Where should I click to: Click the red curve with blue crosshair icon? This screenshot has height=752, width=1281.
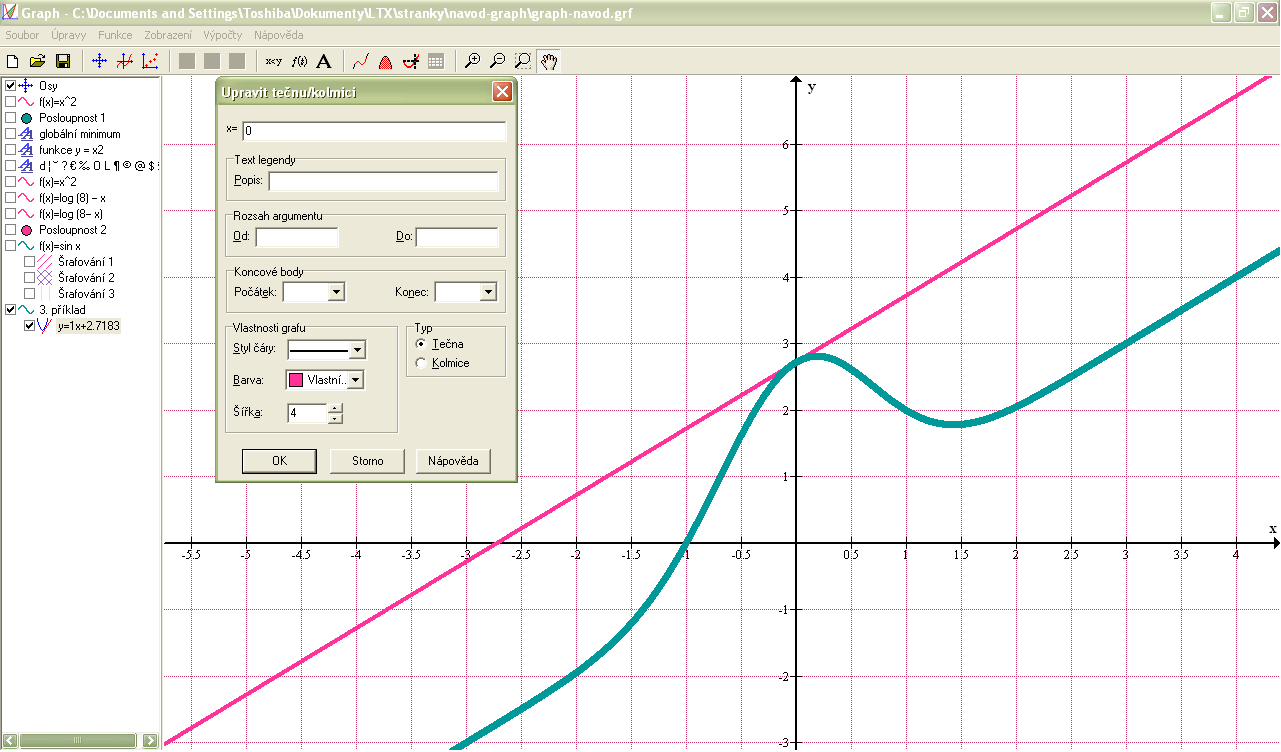coord(124,61)
